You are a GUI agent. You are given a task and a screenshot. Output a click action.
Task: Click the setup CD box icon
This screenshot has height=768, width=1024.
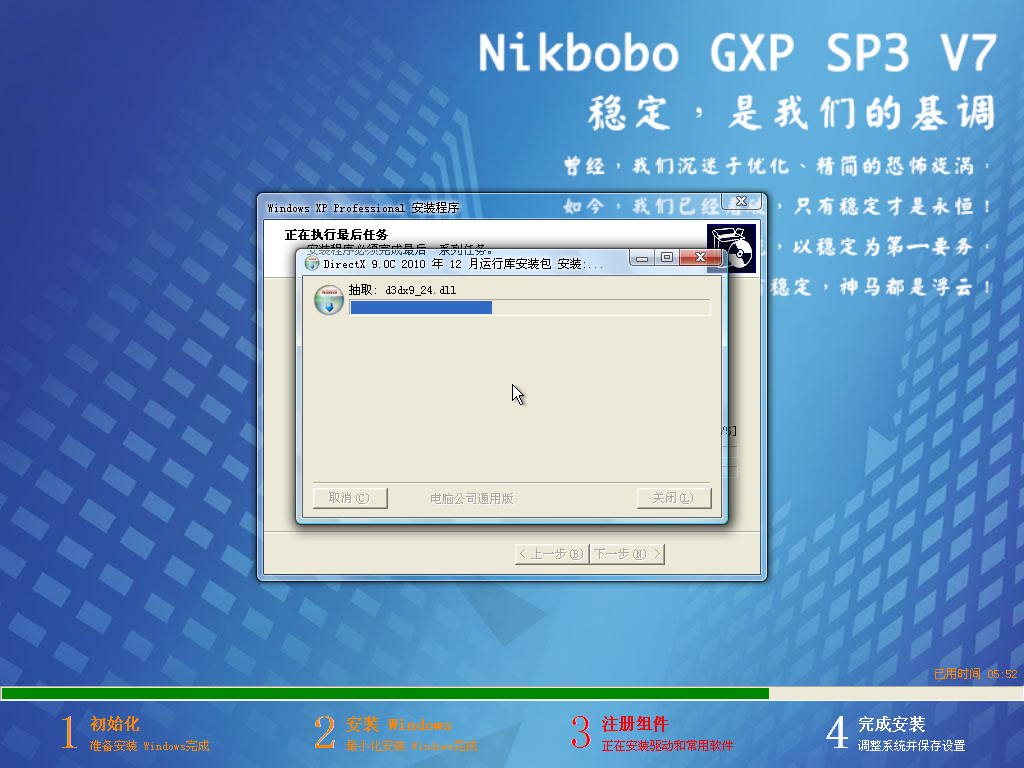pyautogui.click(x=731, y=248)
